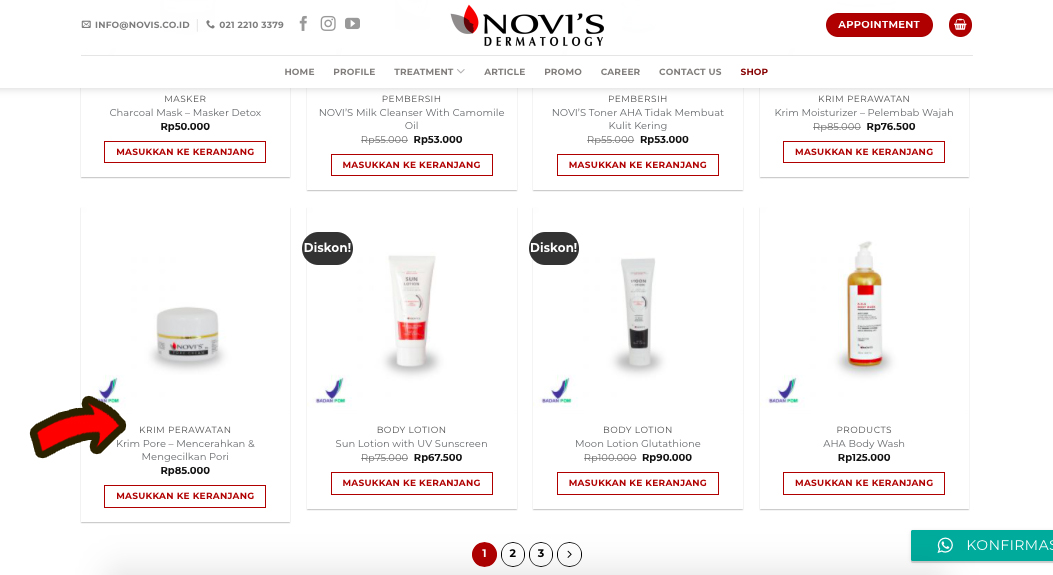Screen dimensions: 1053x575
Task: Open the YouTube social icon
Action: [x=353, y=24]
